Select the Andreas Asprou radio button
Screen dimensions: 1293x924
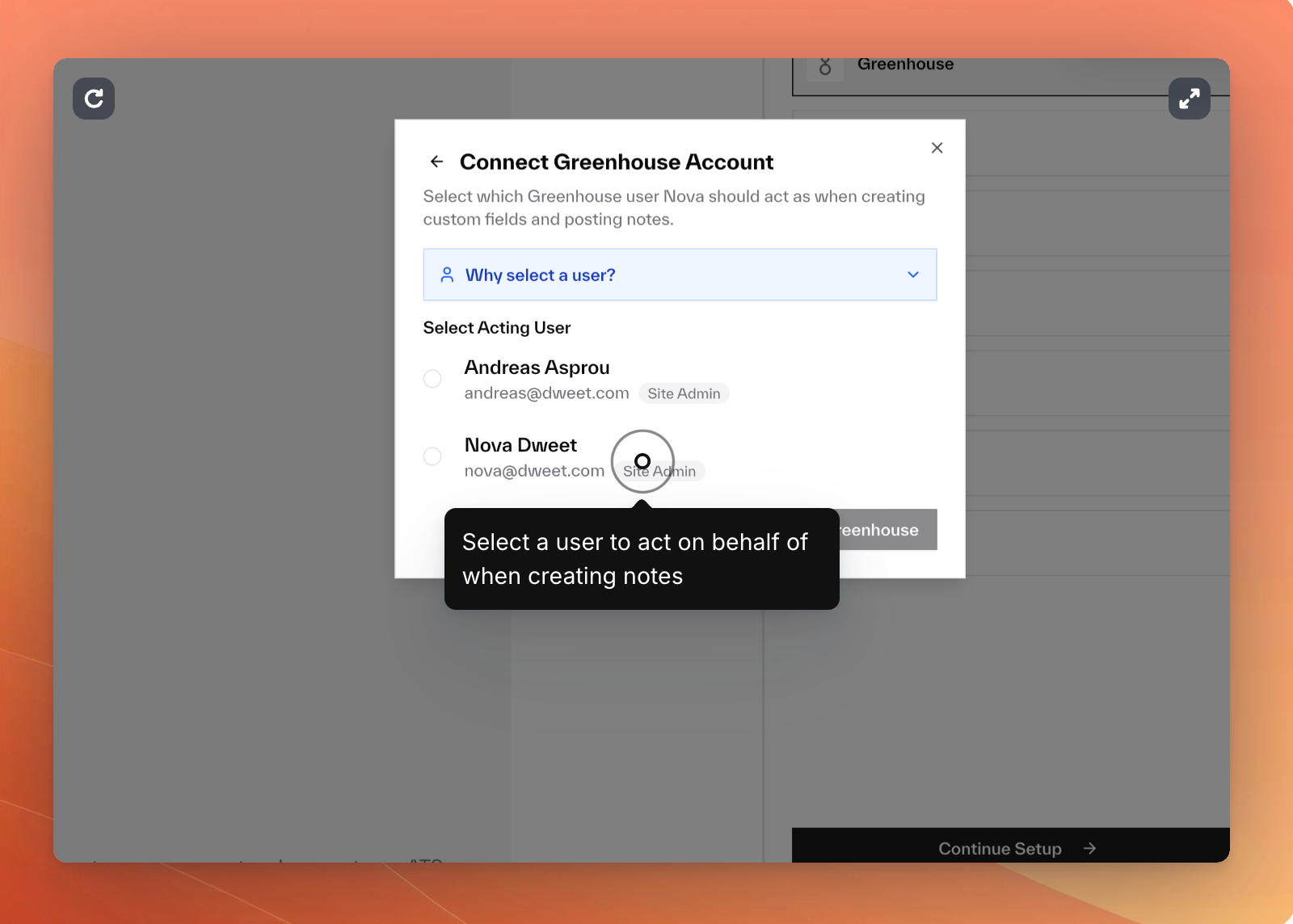tap(432, 379)
